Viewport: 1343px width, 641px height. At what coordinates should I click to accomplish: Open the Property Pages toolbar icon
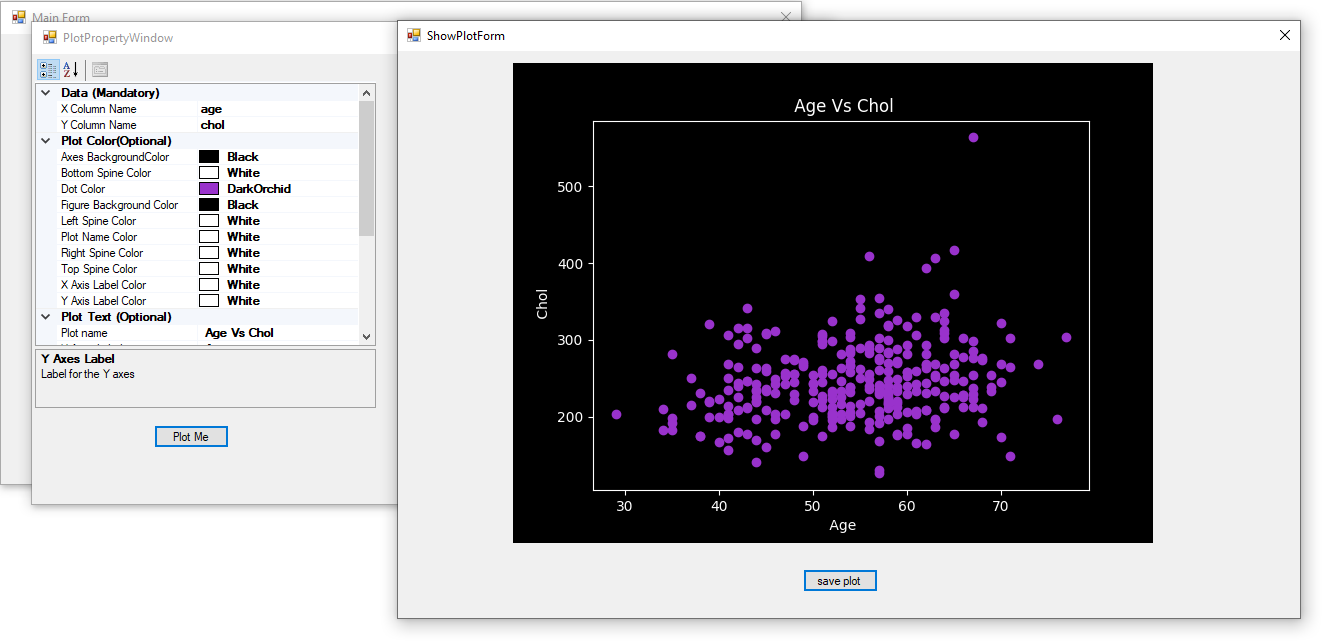pos(100,69)
